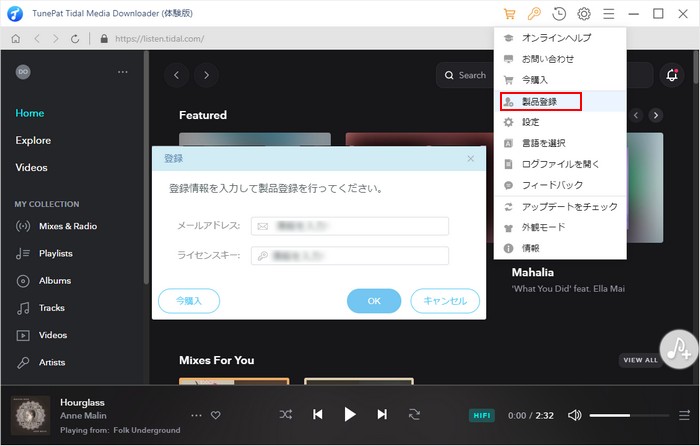Viewport: 700px width, 446px height.
Task: Click the HIFI quality badge
Action: point(482,416)
